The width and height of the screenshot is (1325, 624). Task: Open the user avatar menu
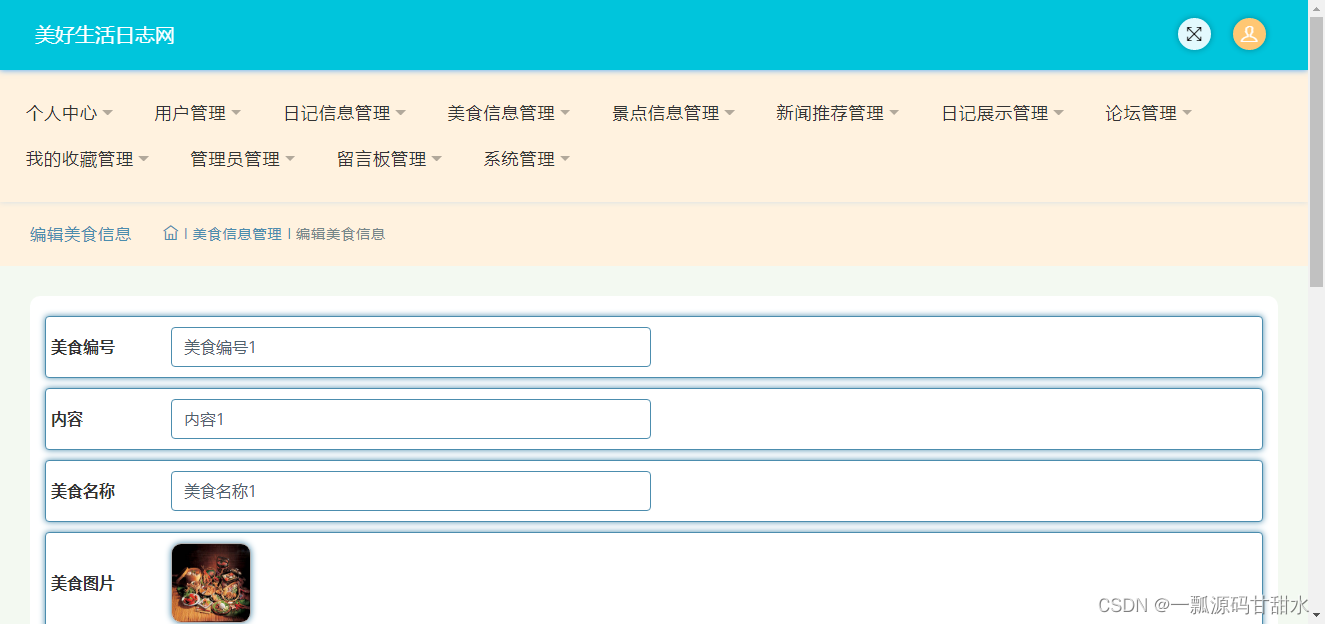[x=1249, y=34]
